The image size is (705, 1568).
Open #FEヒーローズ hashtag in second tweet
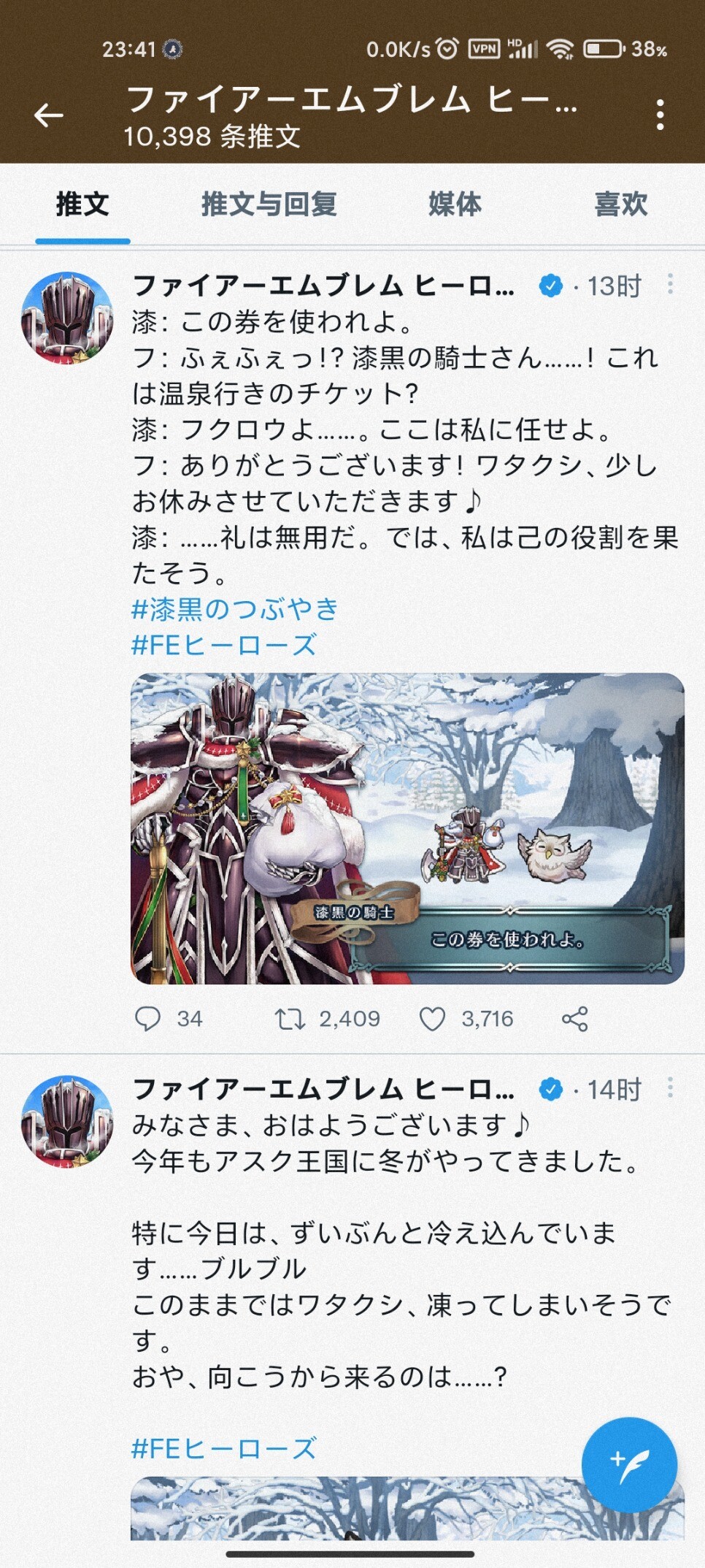point(223,1447)
